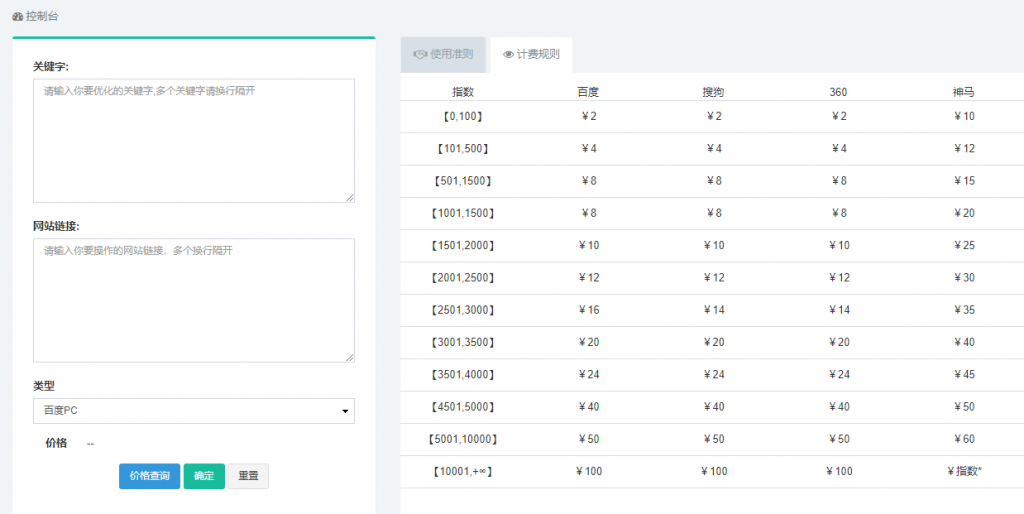This screenshot has width=1024, height=514.
Task: Click the 网站链接 textarea resize handle
Action: (x=349, y=357)
